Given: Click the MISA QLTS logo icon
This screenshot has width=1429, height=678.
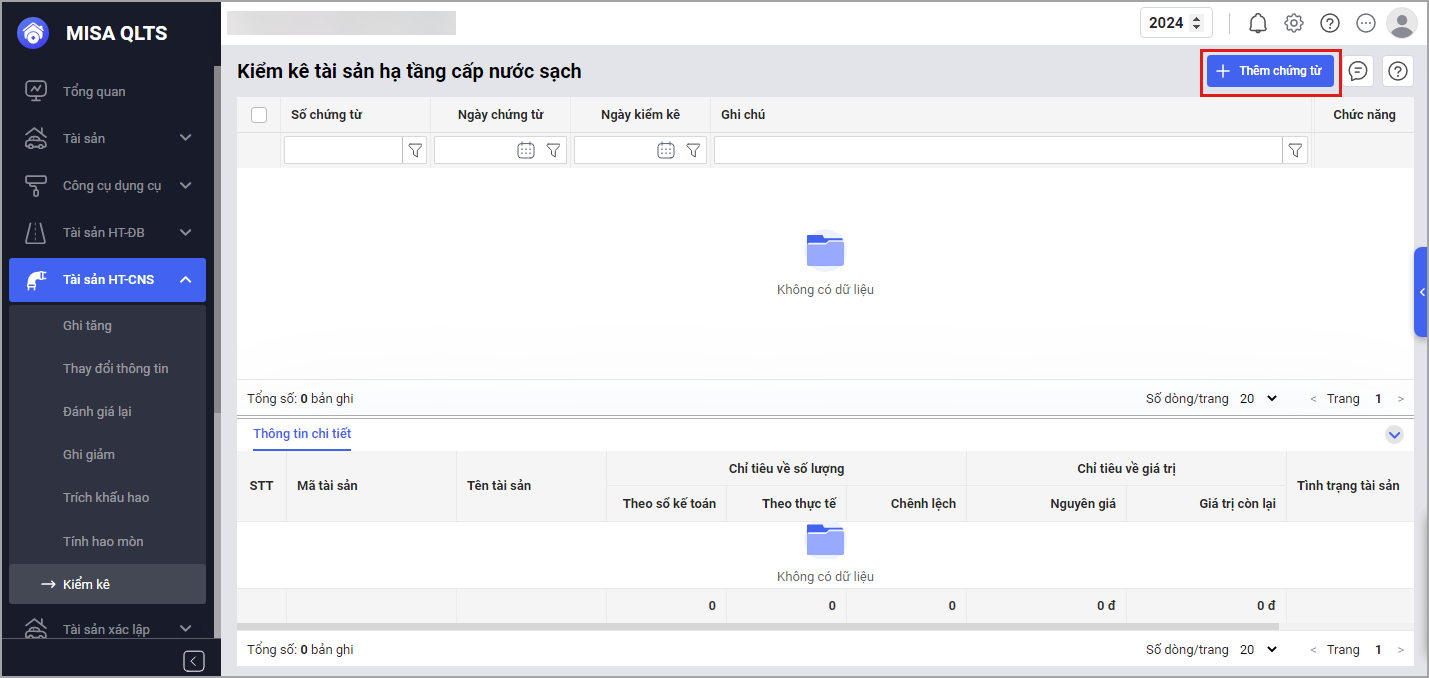Looking at the screenshot, I should [34, 33].
